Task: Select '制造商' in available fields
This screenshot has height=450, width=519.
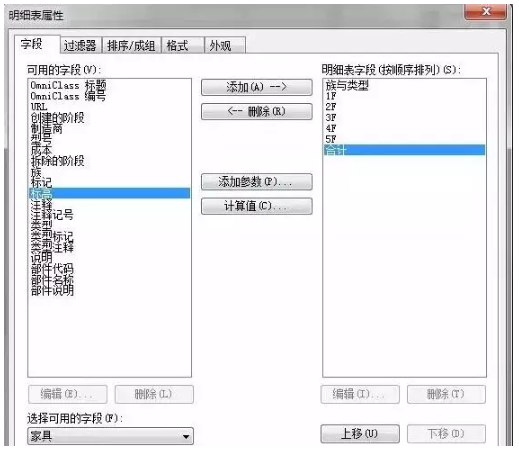Action: pyautogui.click(x=109, y=128)
